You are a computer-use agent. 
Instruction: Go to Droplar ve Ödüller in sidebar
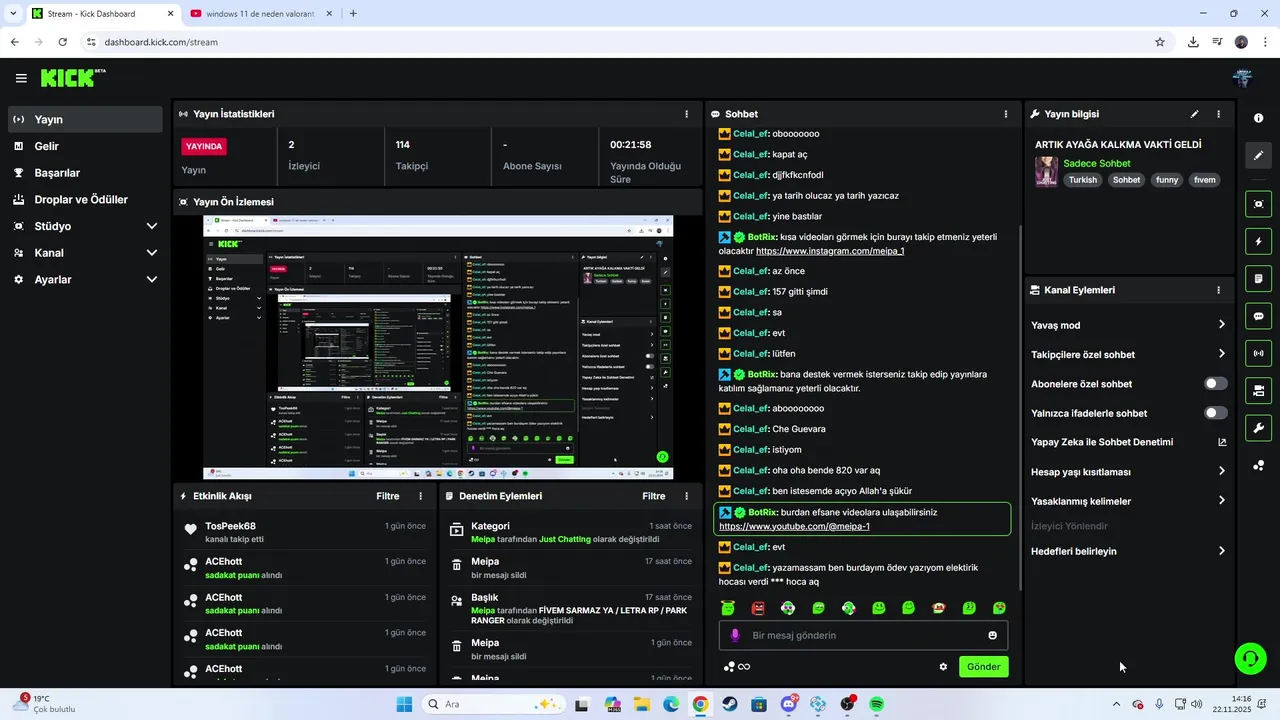coord(85,200)
